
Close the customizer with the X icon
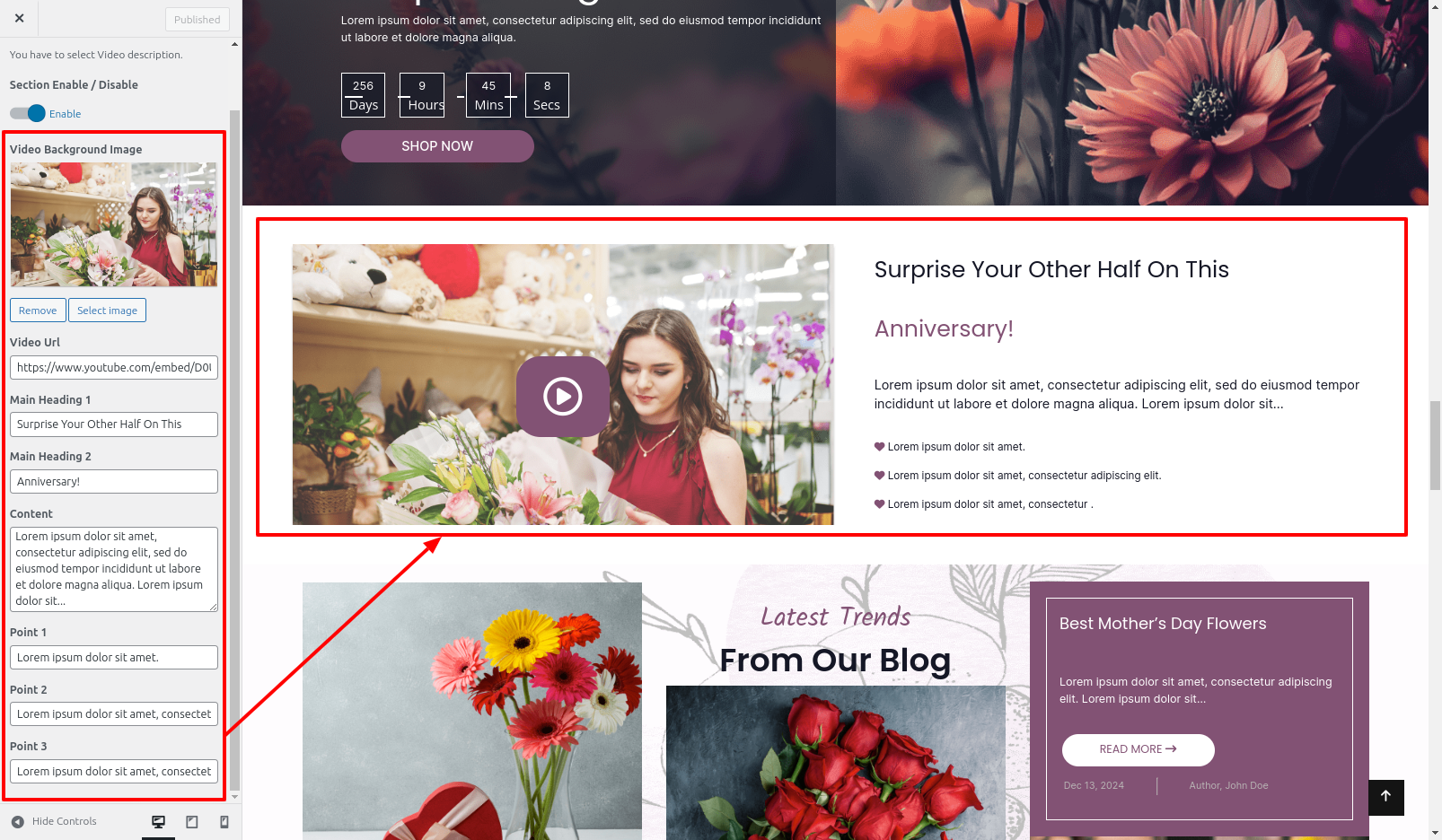(x=19, y=18)
